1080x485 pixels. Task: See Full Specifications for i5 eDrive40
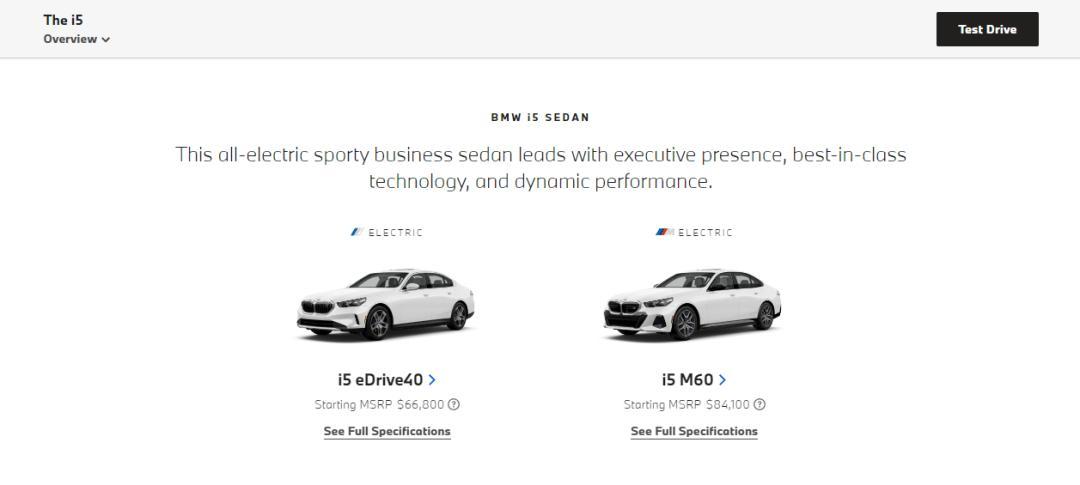pos(387,431)
